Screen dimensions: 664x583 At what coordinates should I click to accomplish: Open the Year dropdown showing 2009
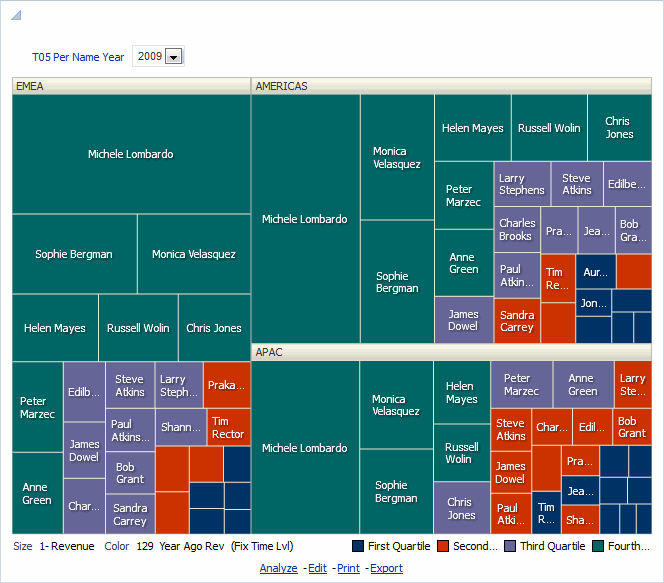[173, 57]
